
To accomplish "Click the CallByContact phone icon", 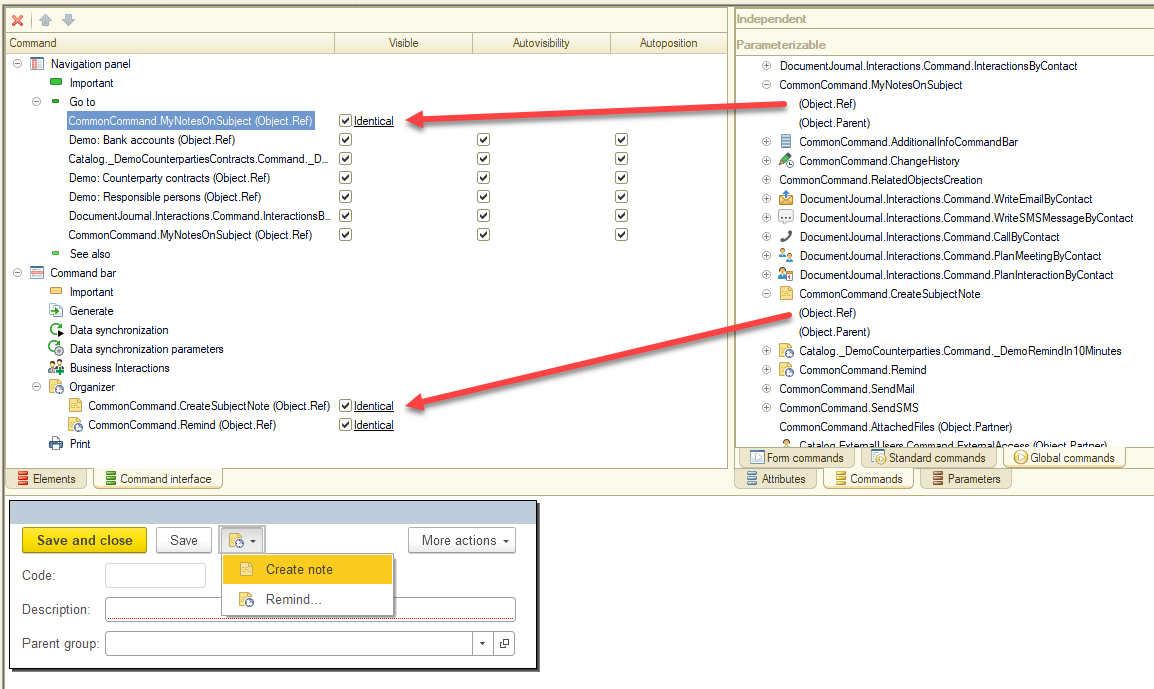I will 786,237.
